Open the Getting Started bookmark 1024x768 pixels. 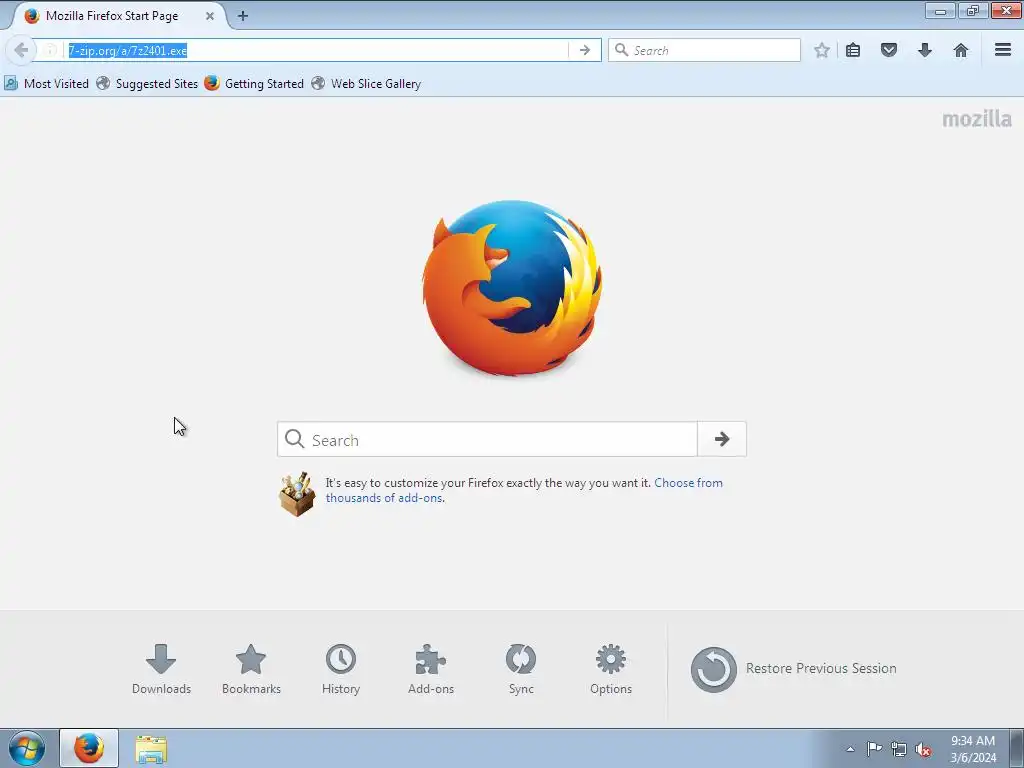click(x=254, y=84)
